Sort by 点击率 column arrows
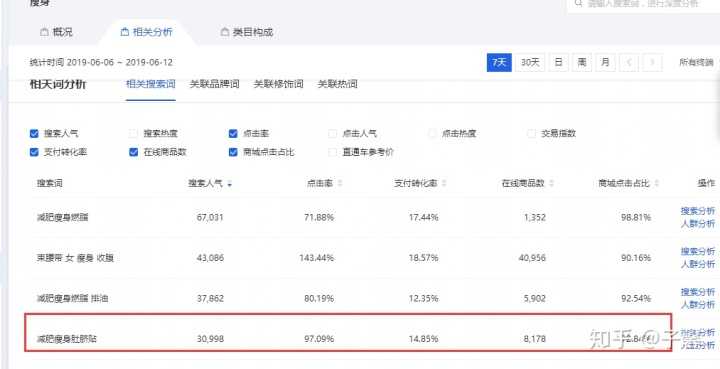The width and height of the screenshot is (720, 369). point(340,184)
